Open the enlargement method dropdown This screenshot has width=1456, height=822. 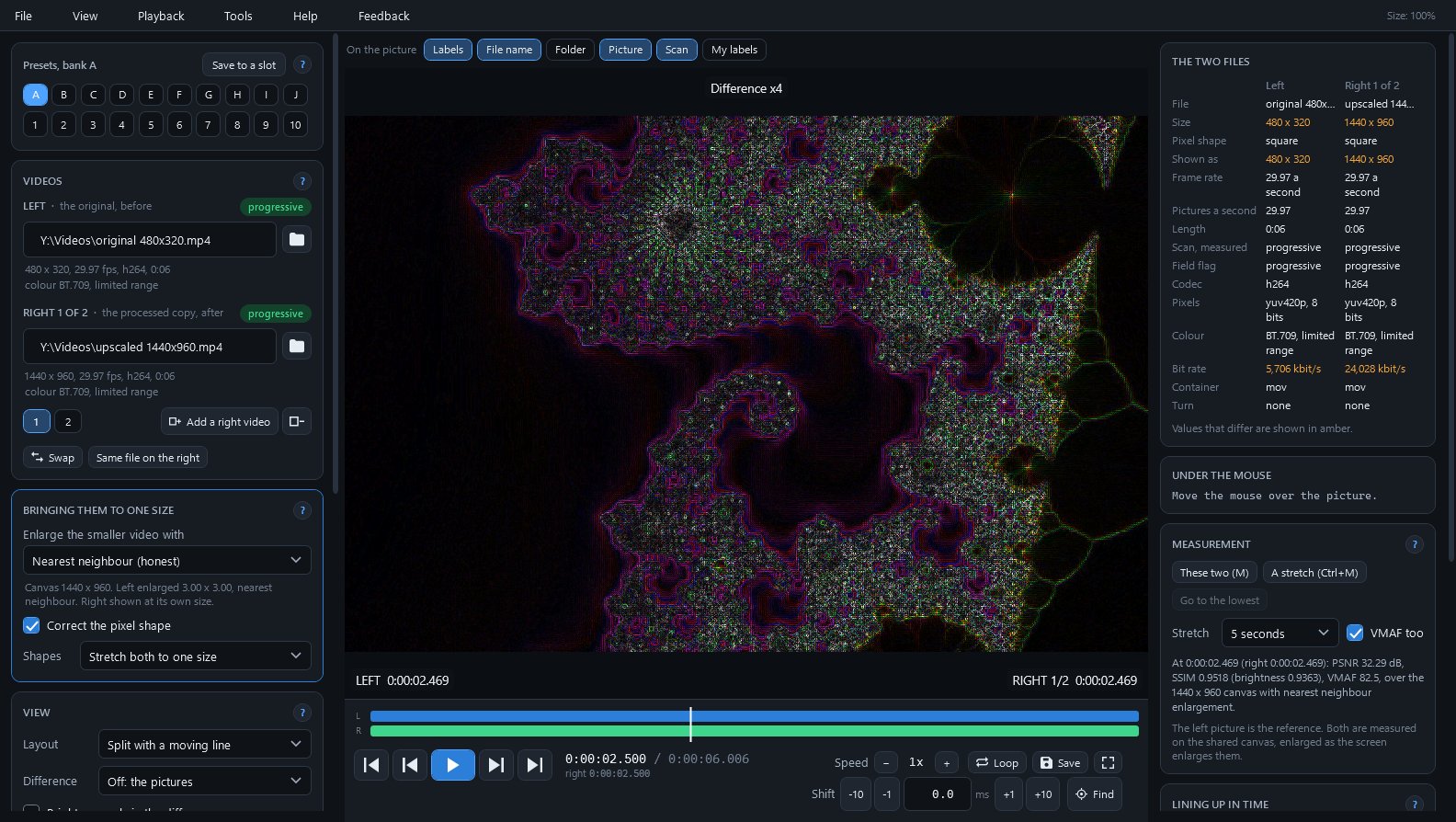(x=167, y=561)
